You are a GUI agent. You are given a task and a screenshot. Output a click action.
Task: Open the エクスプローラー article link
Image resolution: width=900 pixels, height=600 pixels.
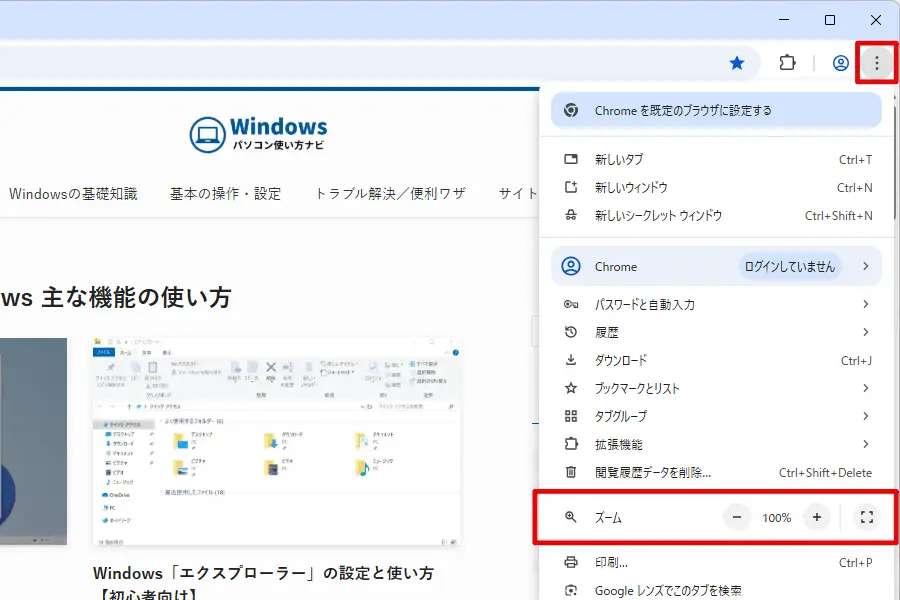tap(266, 574)
